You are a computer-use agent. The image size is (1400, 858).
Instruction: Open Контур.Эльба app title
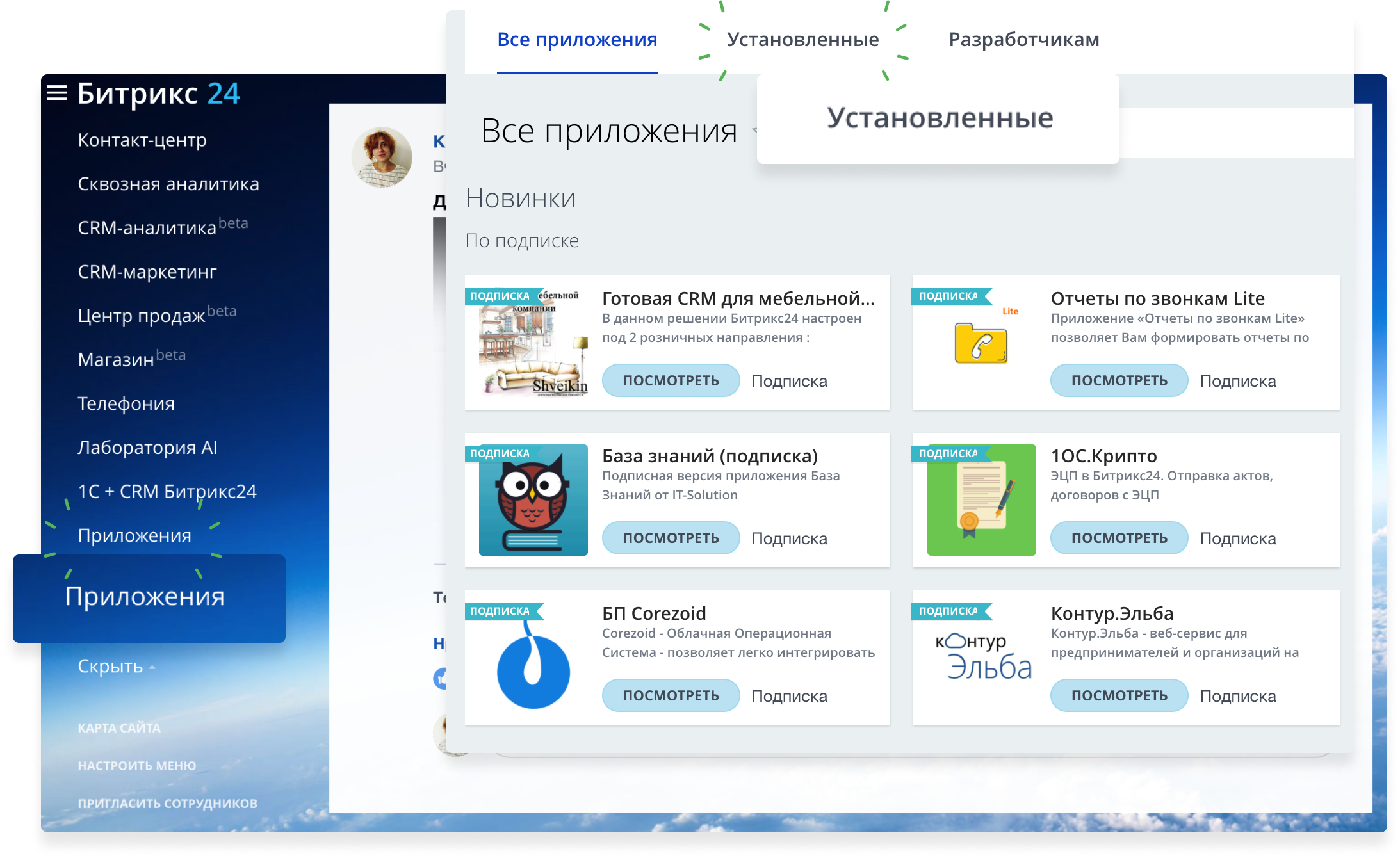[1112, 613]
